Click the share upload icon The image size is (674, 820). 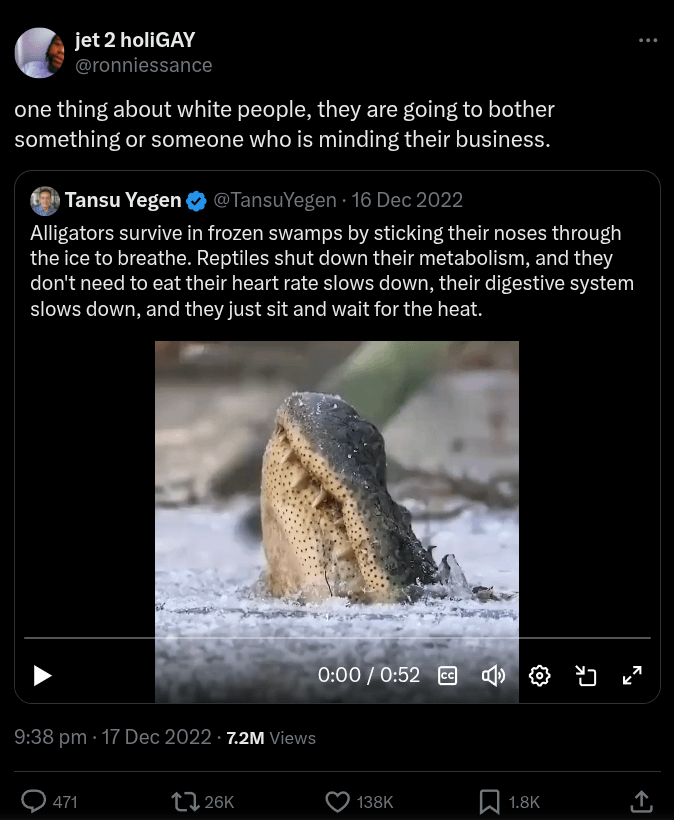[640, 801]
